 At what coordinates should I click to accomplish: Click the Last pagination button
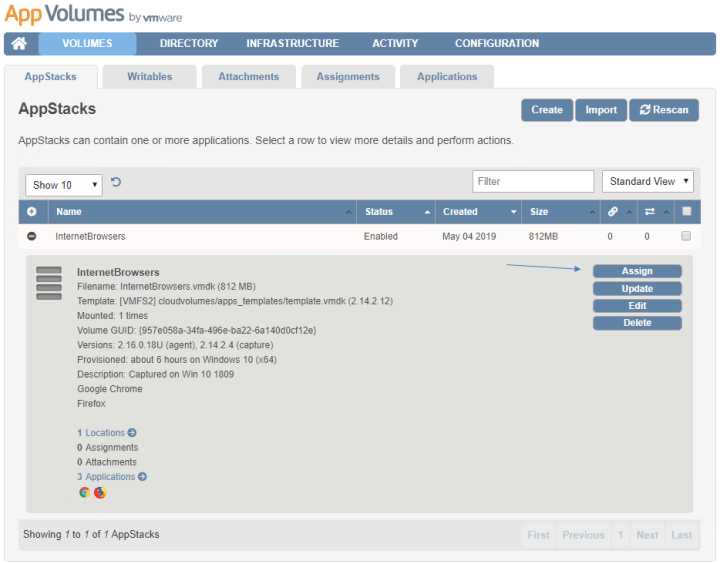point(682,535)
